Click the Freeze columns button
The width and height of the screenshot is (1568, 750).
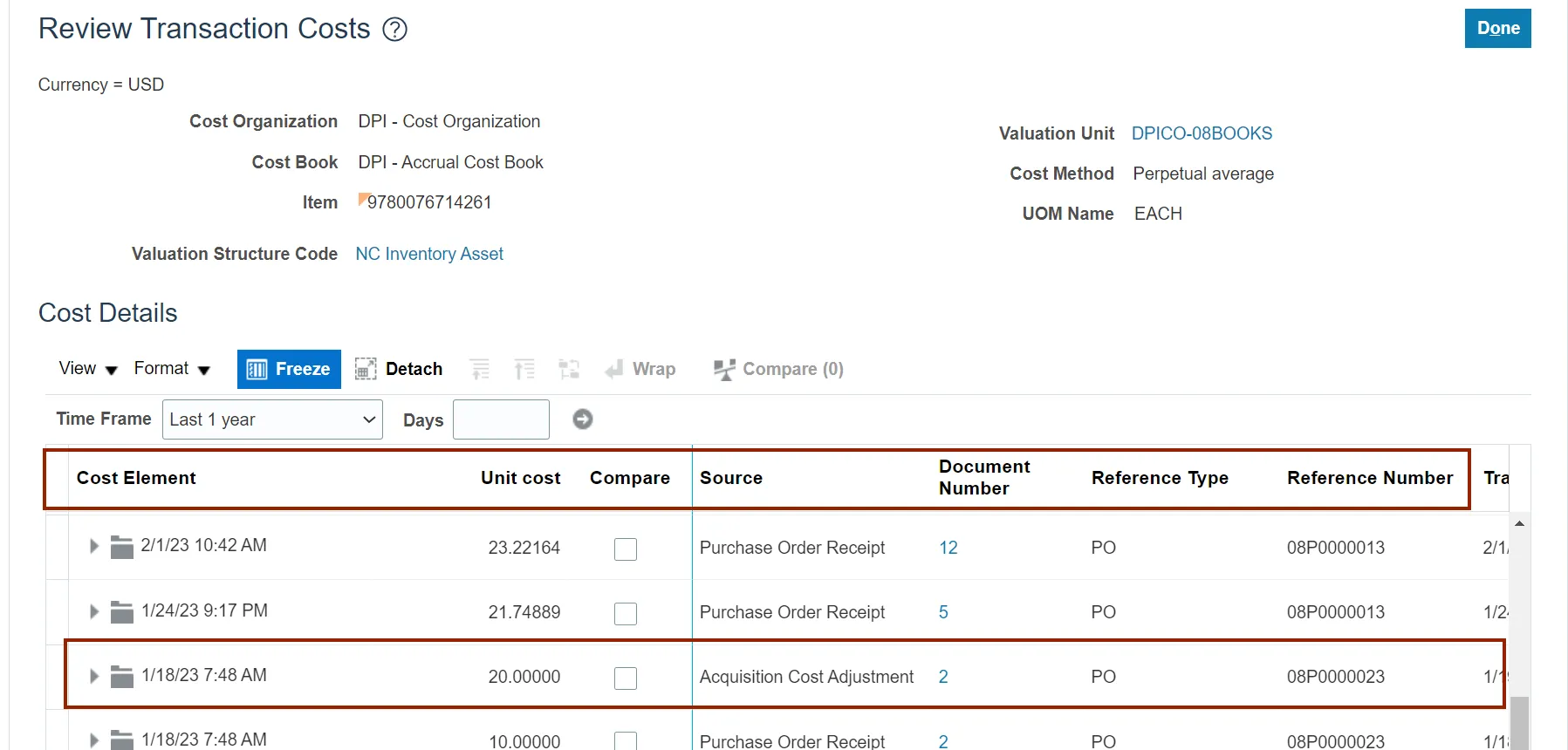pyautogui.click(x=289, y=369)
